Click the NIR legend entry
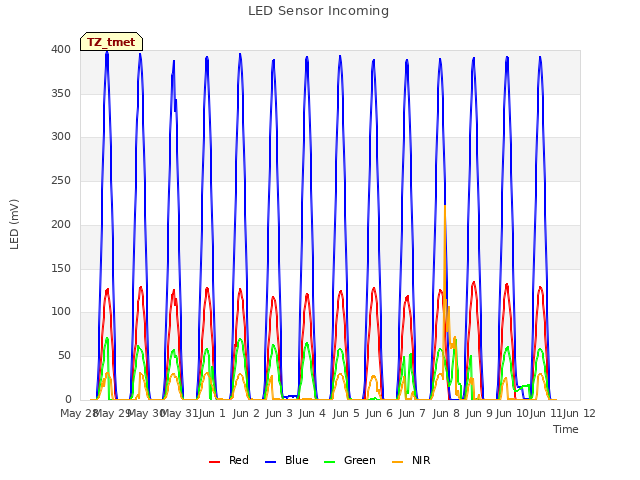Screen dimensions: 640x480 (x=411, y=460)
